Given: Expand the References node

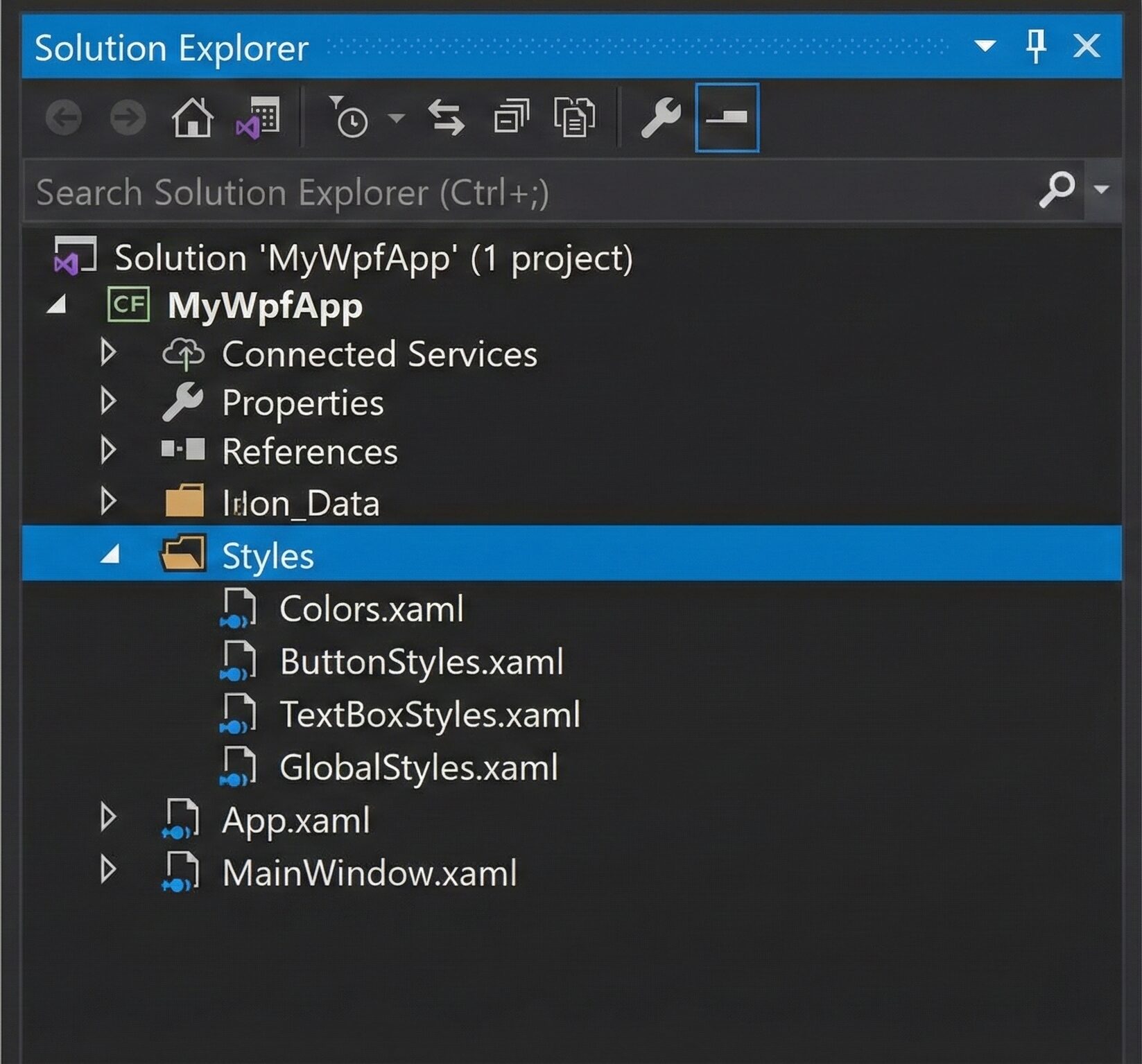Looking at the screenshot, I should [107, 452].
